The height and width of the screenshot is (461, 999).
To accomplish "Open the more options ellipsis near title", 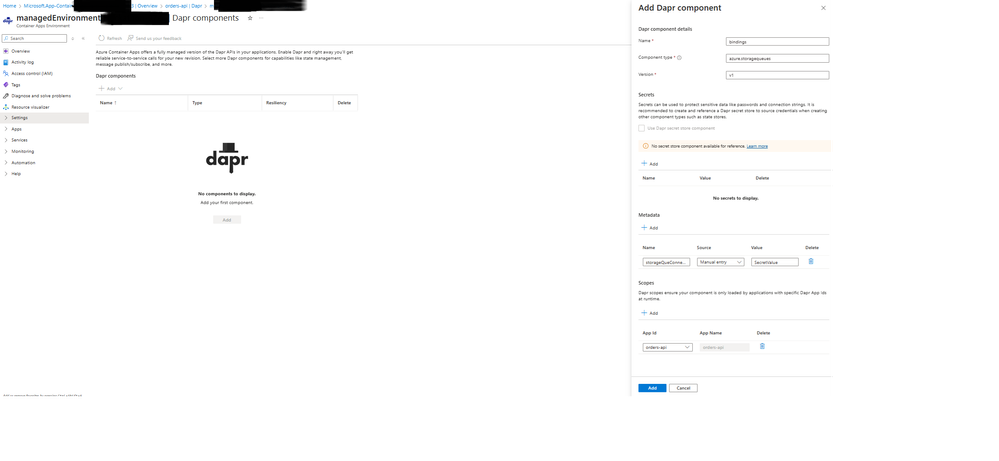I will click(261, 18).
